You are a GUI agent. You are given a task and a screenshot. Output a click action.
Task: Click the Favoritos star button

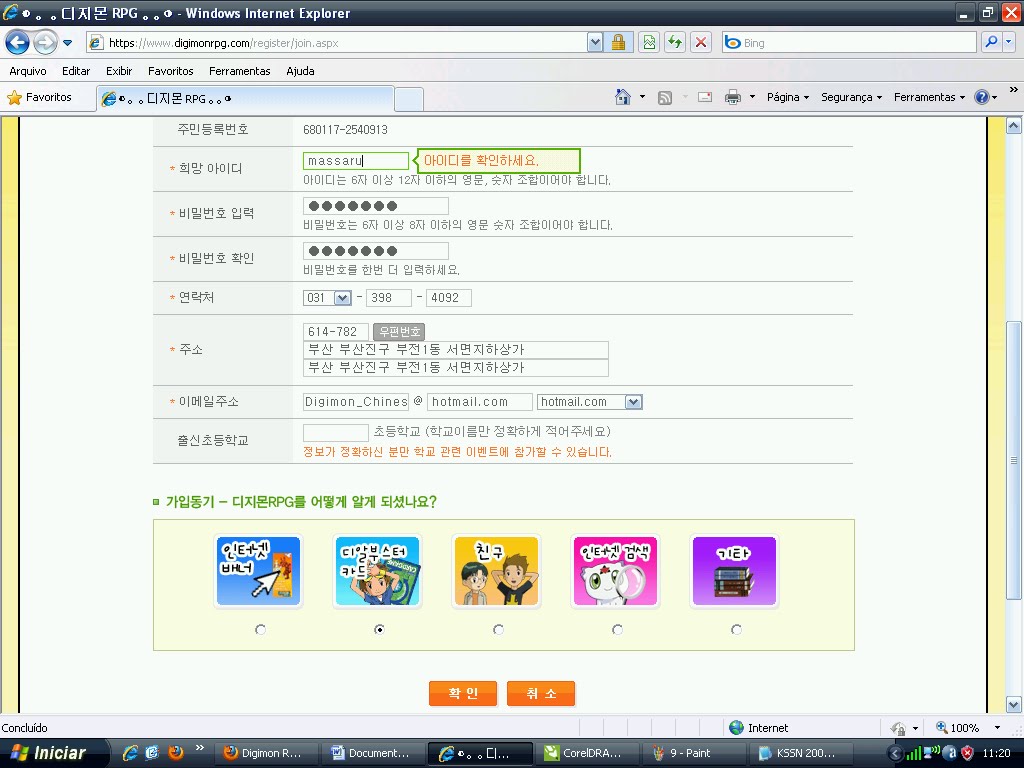[x=39, y=97]
